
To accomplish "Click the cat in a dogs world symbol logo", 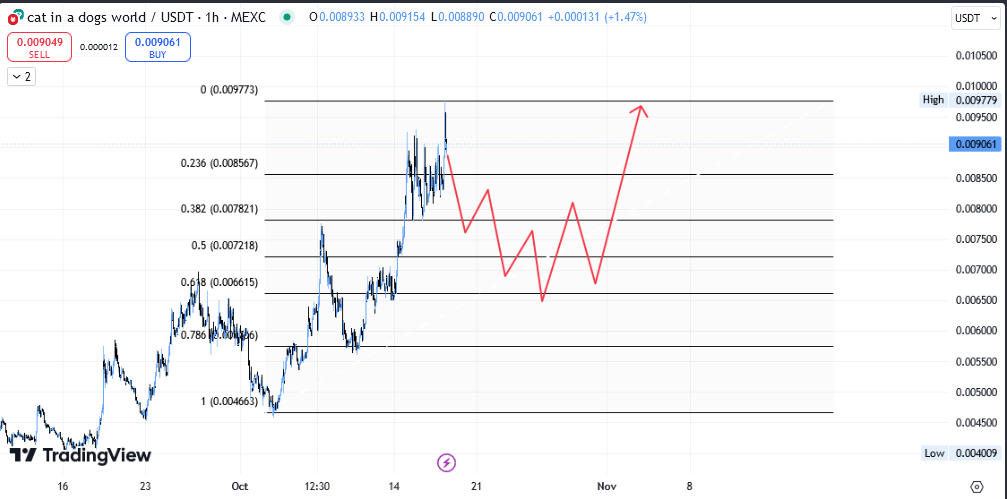I will click(x=16, y=17).
